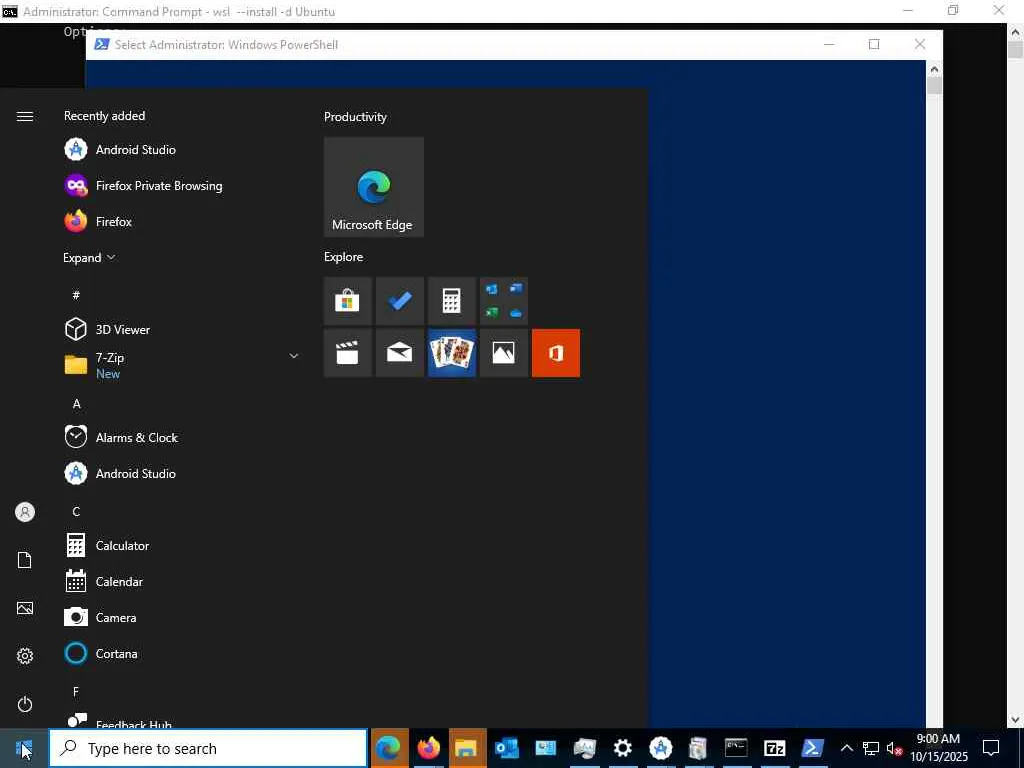Open the Mail envelope tile
Viewport: 1024px width, 768px height.
click(400, 353)
